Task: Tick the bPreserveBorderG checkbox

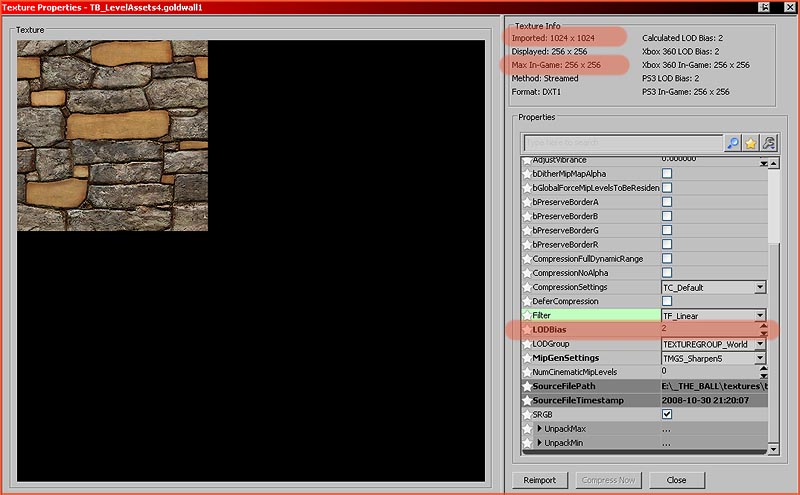Action: pyautogui.click(x=667, y=230)
